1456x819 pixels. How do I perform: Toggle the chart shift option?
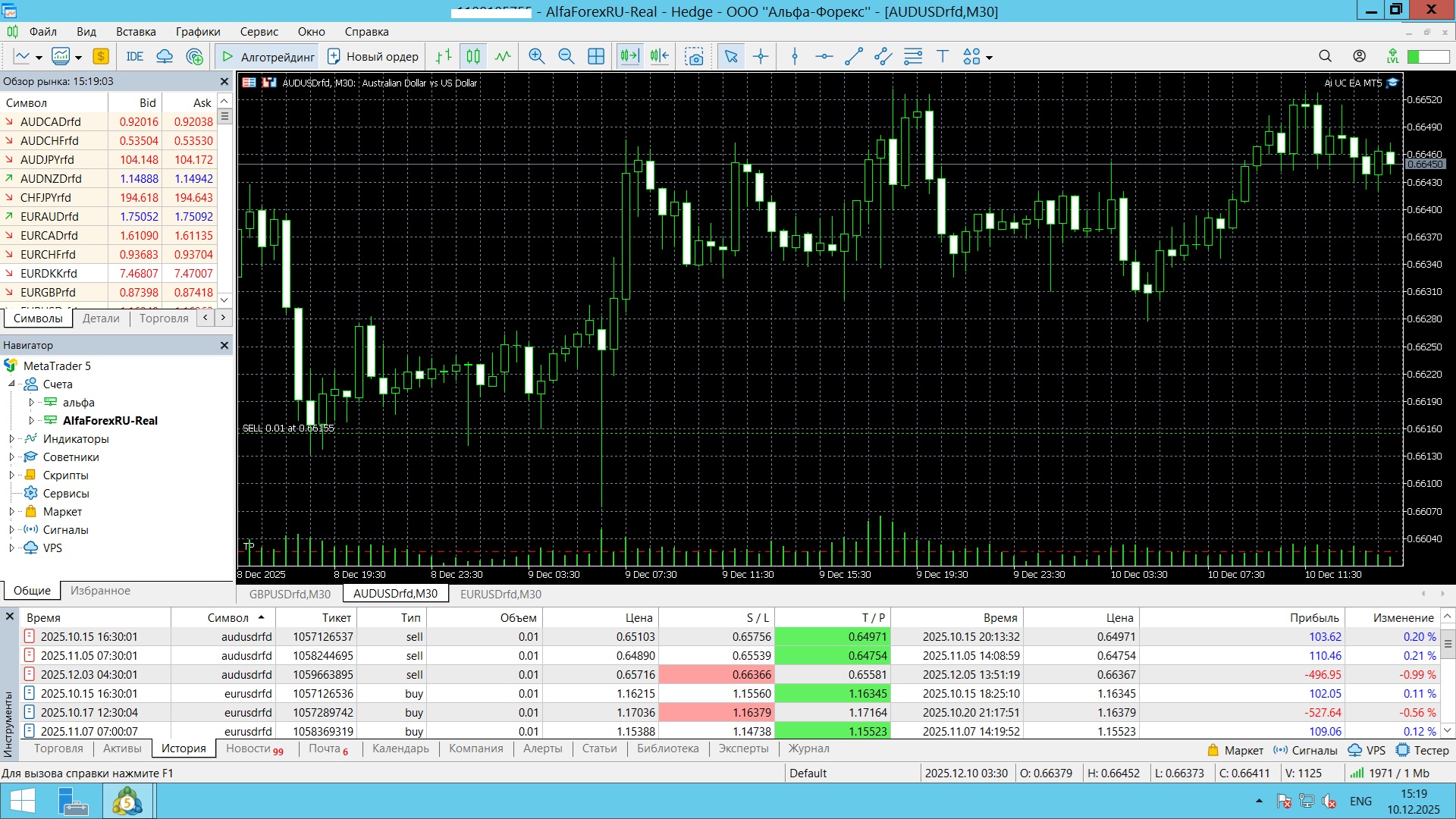coord(660,56)
